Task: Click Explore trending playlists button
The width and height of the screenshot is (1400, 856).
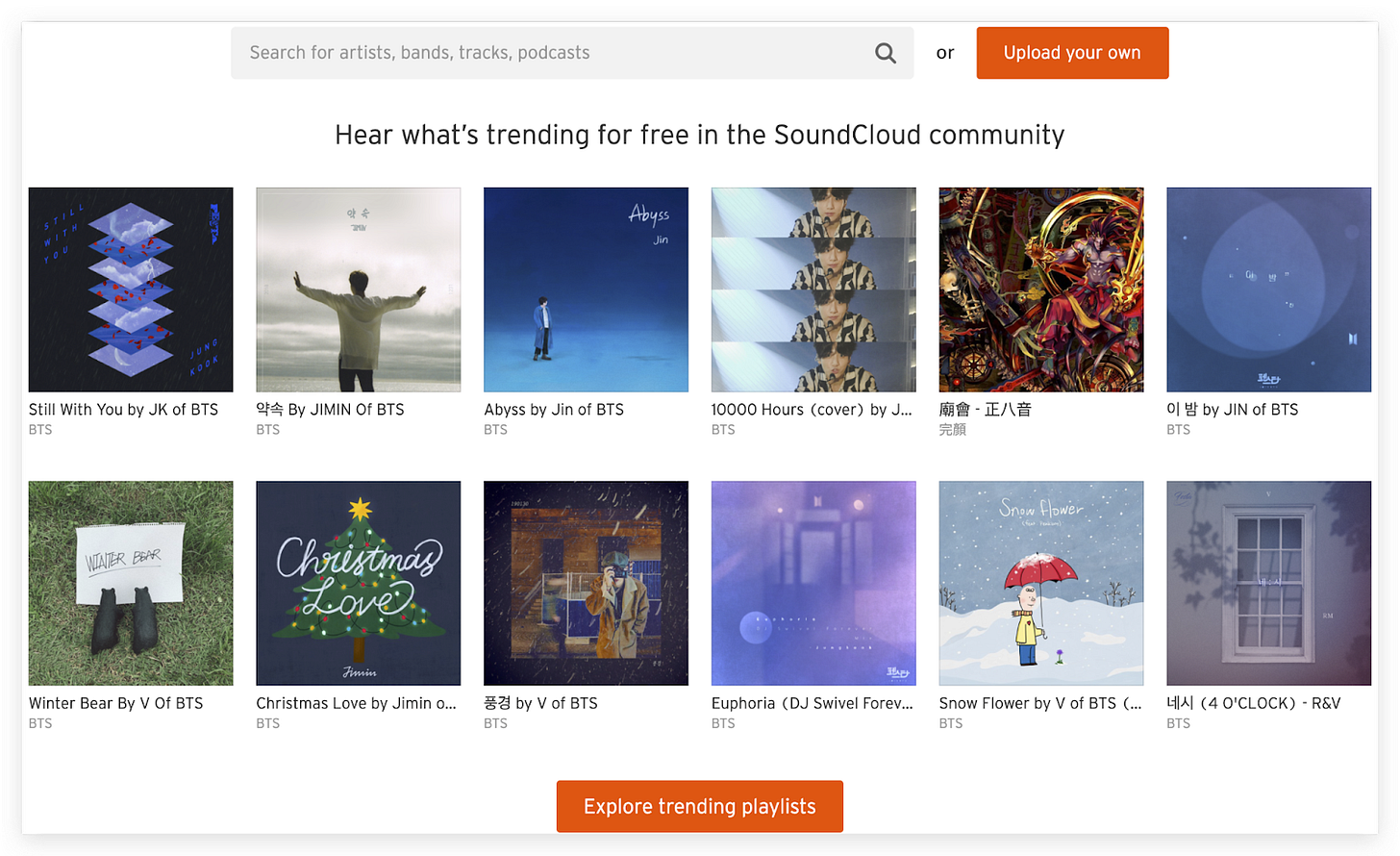Action: pyautogui.click(x=700, y=806)
